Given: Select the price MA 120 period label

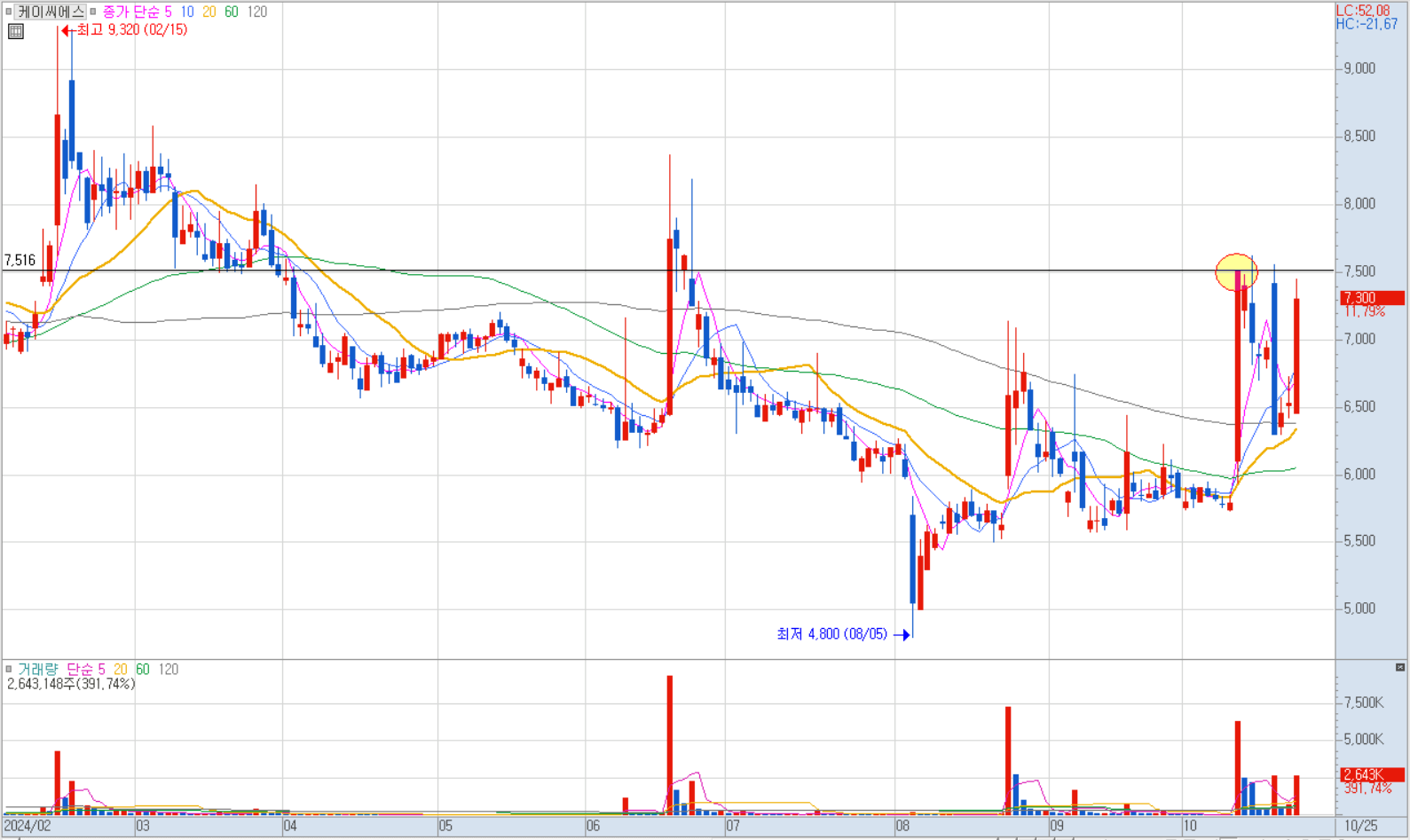Looking at the screenshot, I should [x=256, y=12].
